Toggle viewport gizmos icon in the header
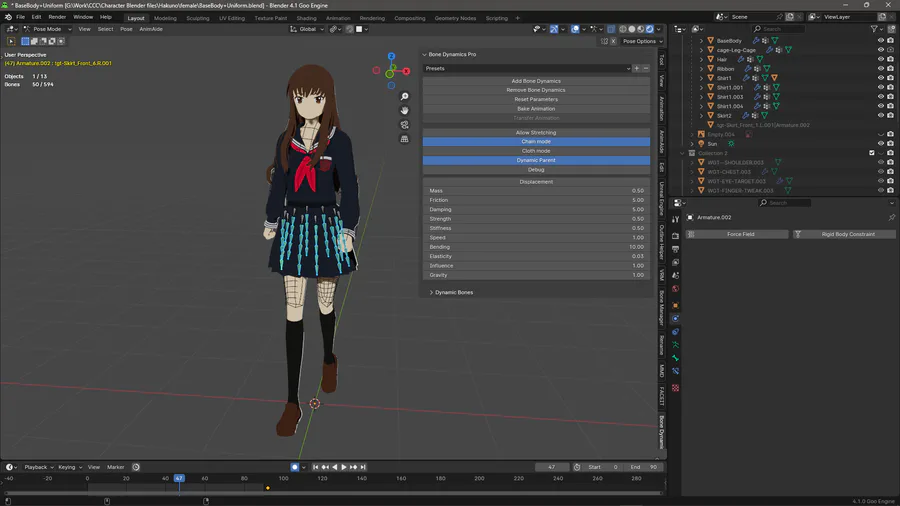The image size is (900, 506). [554, 29]
